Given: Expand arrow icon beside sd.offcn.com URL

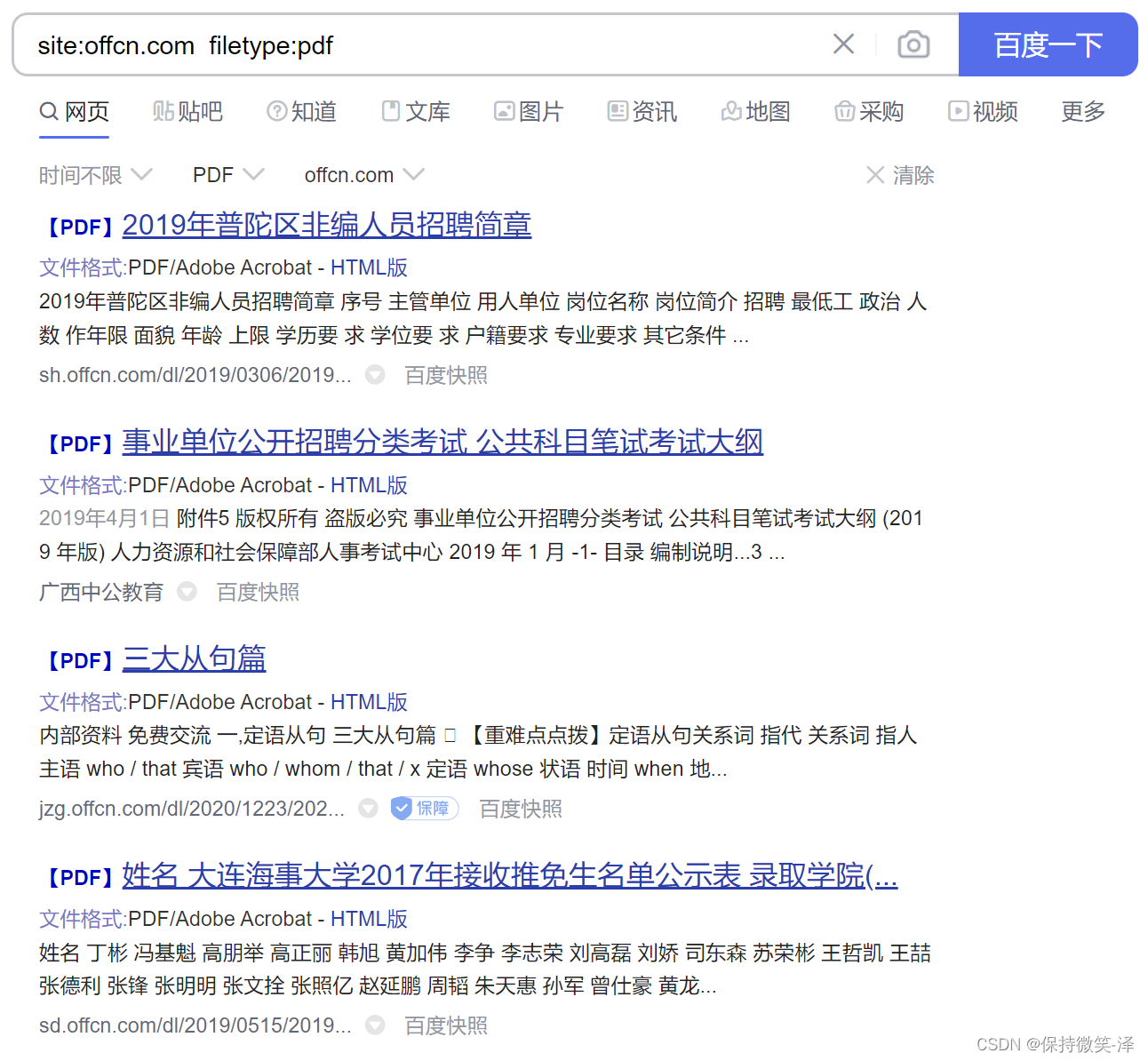Looking at the screenshot, I should [x=376, y=1025].
